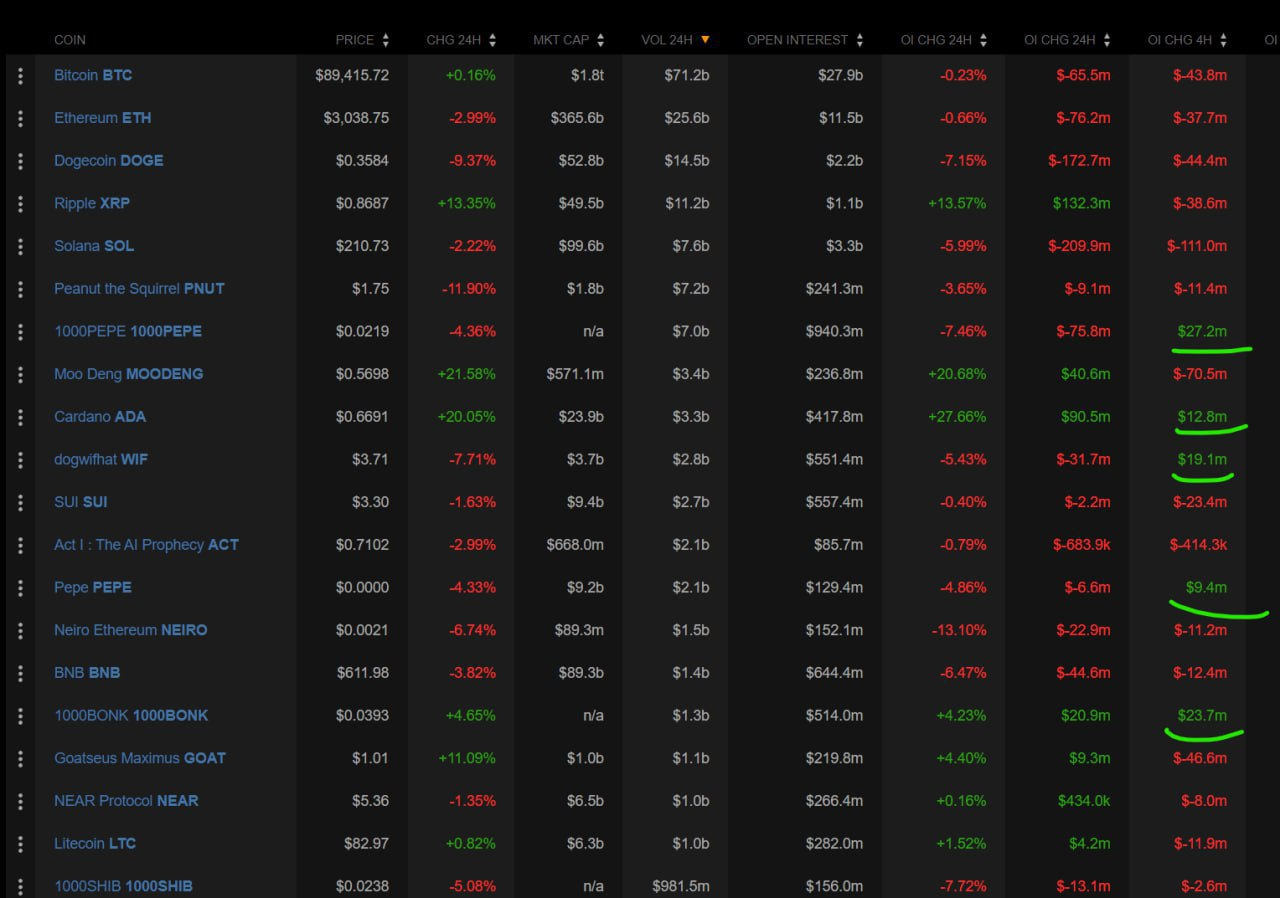
Task: Click the three-dot menu for BNB row
Action: point(20,673)
